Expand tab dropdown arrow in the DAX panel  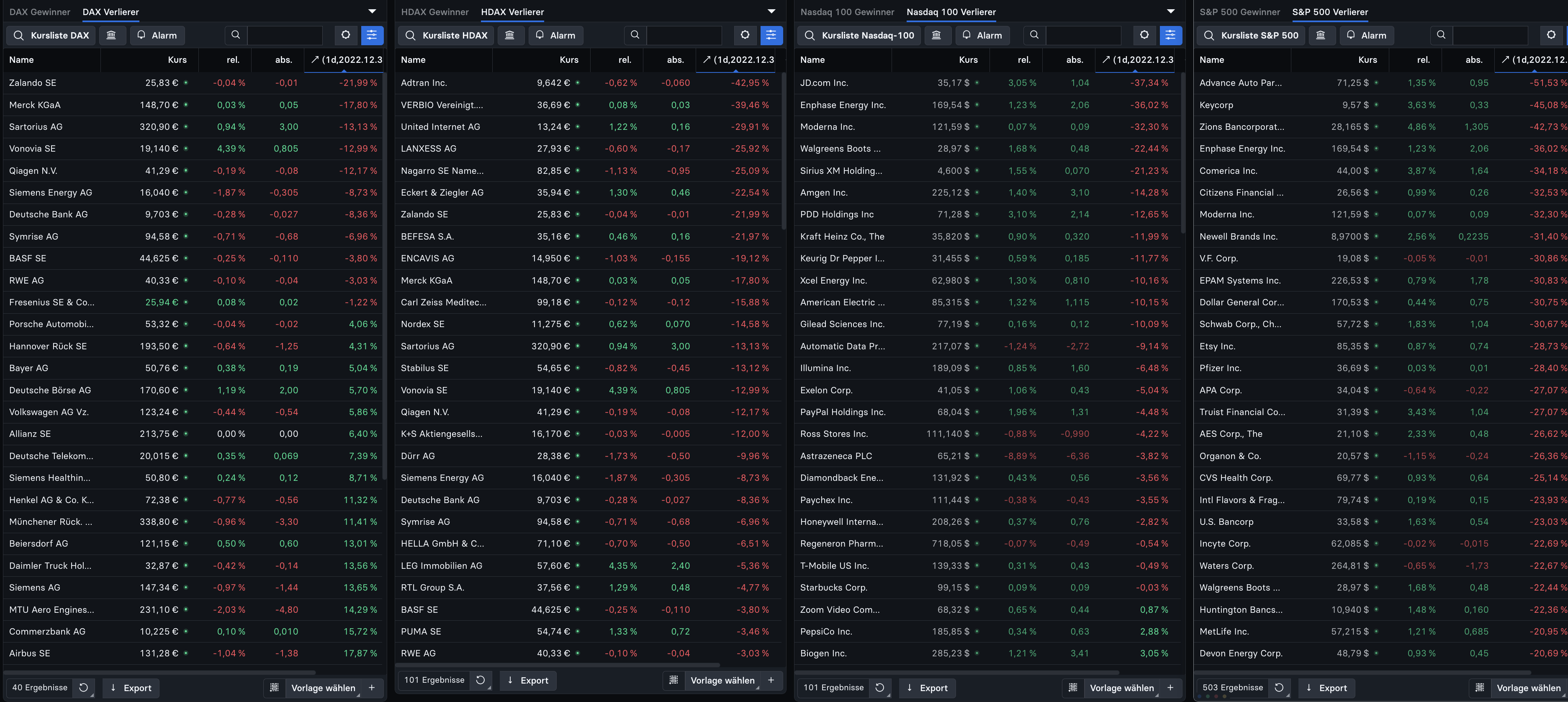coord(372,12)
